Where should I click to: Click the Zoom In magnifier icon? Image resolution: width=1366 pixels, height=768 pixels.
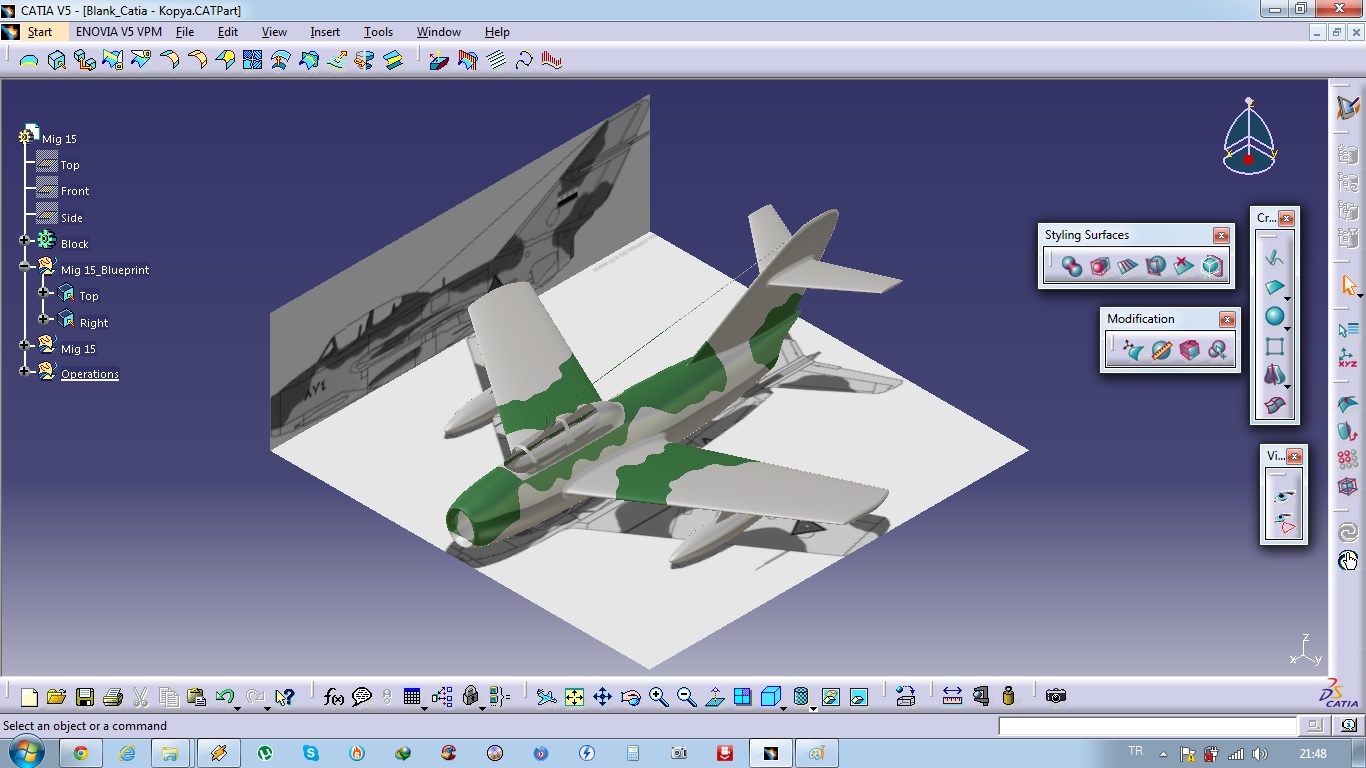pyautogui.click(x=658, y=697)
